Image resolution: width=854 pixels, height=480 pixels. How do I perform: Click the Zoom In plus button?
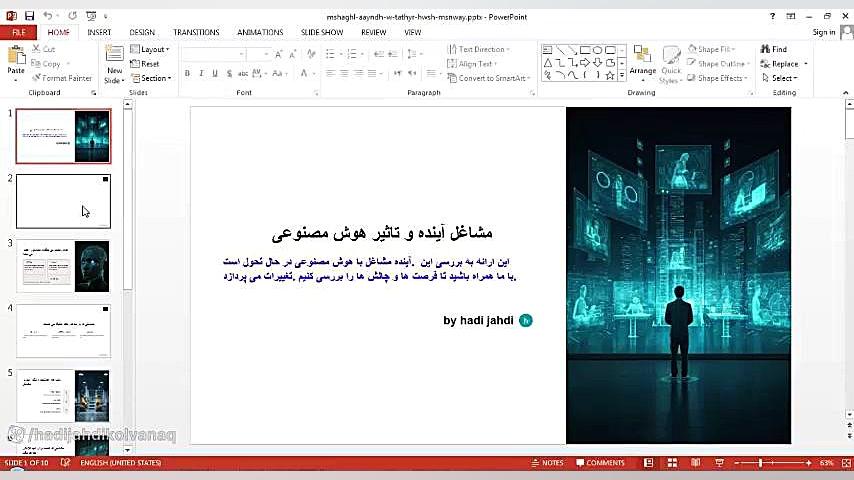click(808, 463)
